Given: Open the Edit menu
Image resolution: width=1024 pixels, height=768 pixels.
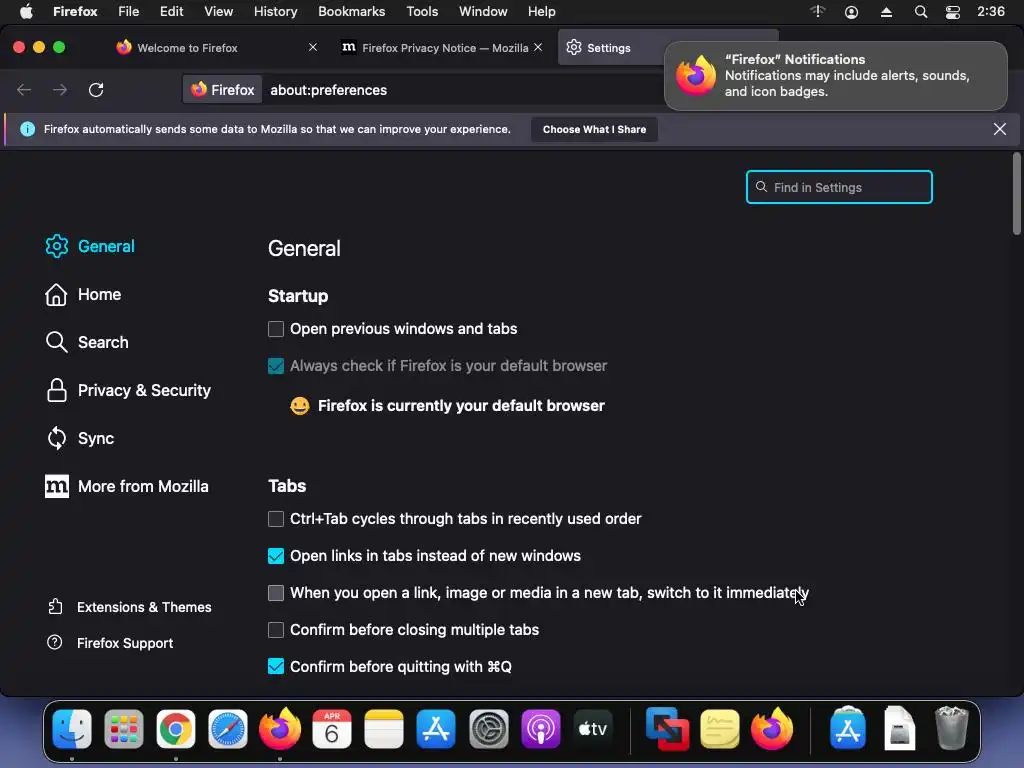Looking at the screenshot, I should coord(171,12).
